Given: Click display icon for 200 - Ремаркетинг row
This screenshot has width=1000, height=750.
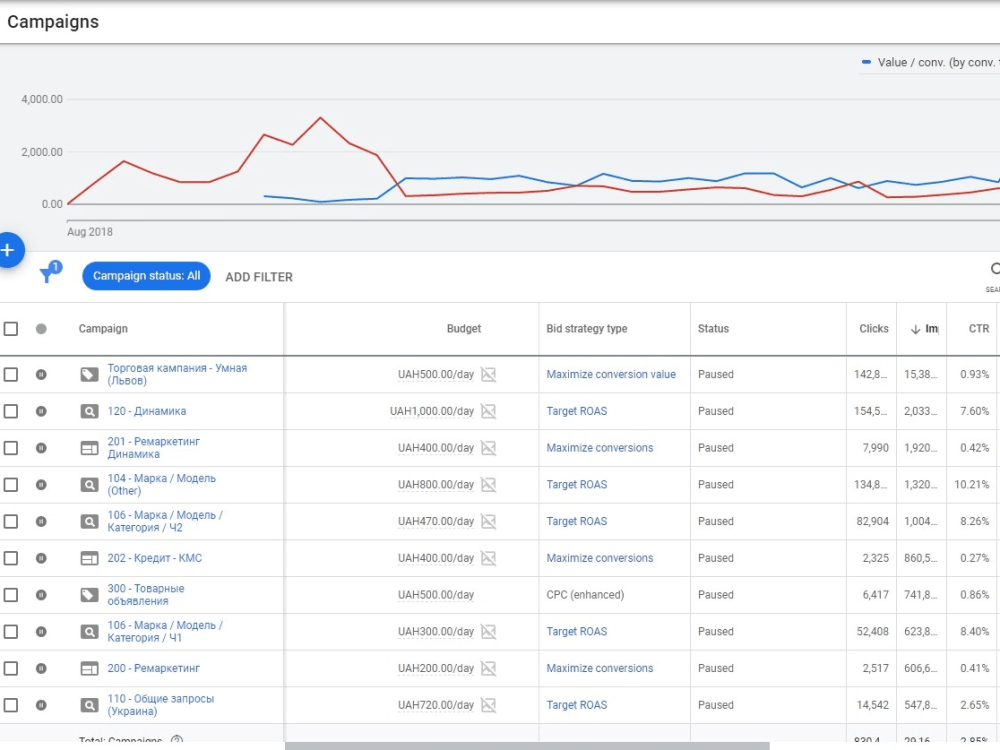Looking at the screenshot, I should pos(89,668).
